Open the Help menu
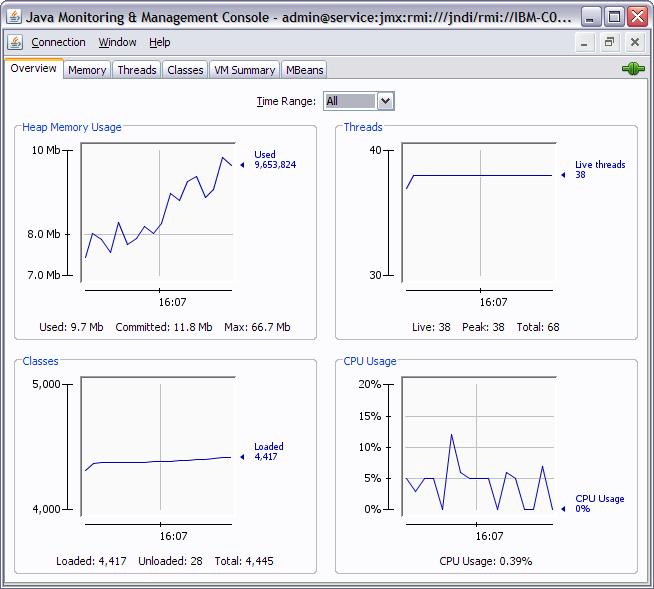The height and width of the screenshot is (589, 654). click(x=160, y=42)
